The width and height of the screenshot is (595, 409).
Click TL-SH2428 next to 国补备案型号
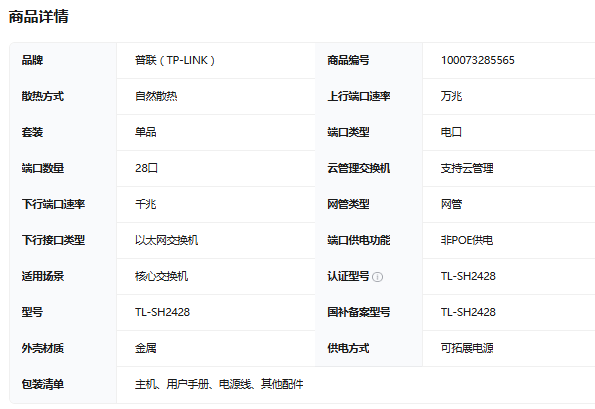click(x=468, y=312)
